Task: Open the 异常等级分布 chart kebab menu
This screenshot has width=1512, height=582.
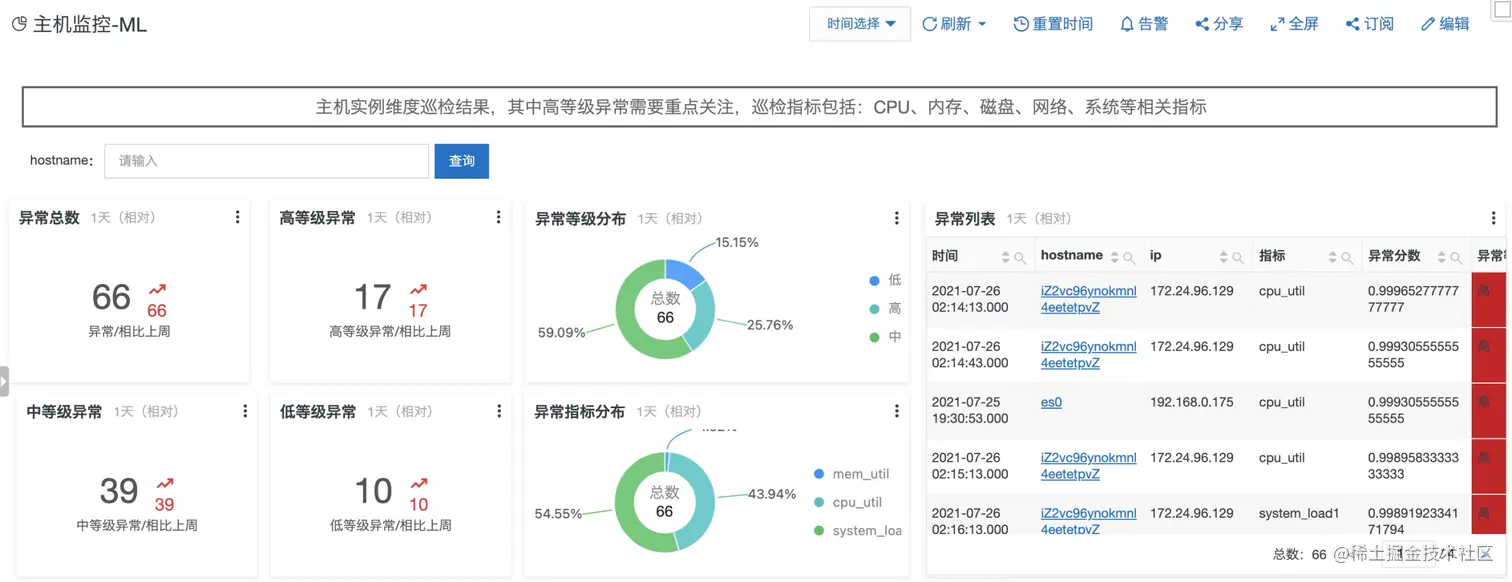Action: 896,218
